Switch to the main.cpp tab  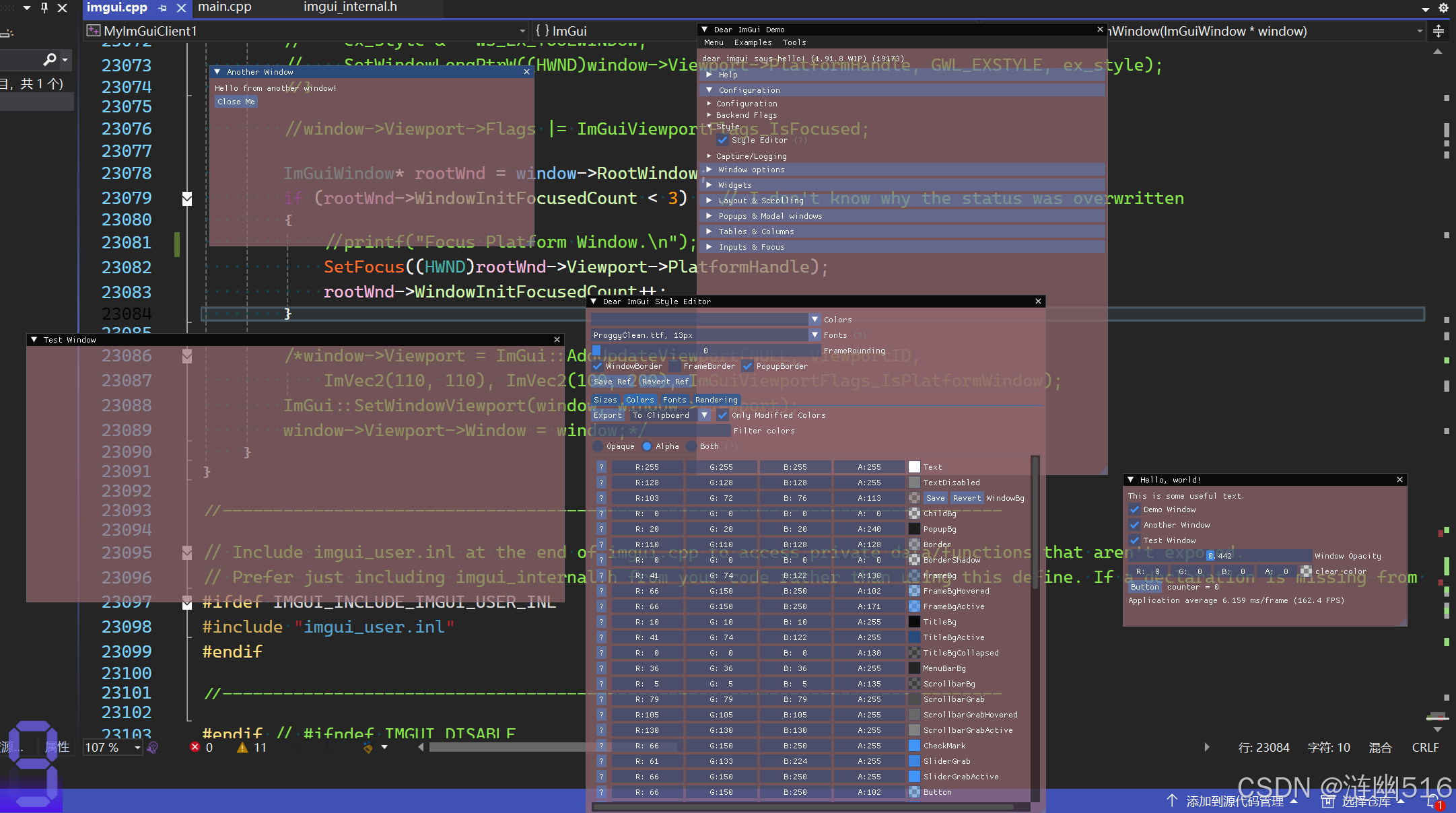(225, 7)
